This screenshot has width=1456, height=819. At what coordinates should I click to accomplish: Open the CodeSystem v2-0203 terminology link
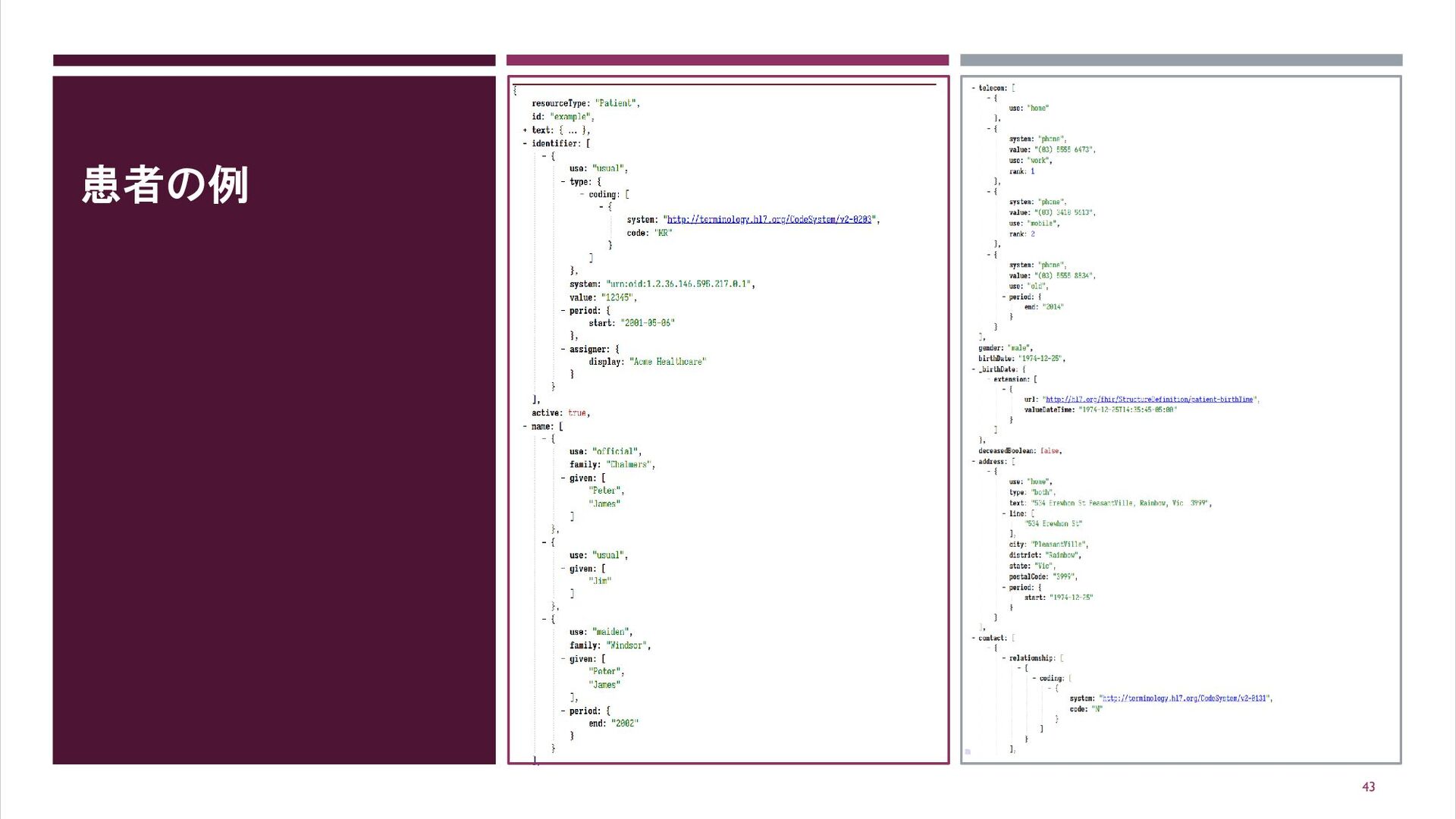click(x=769, y=220)
